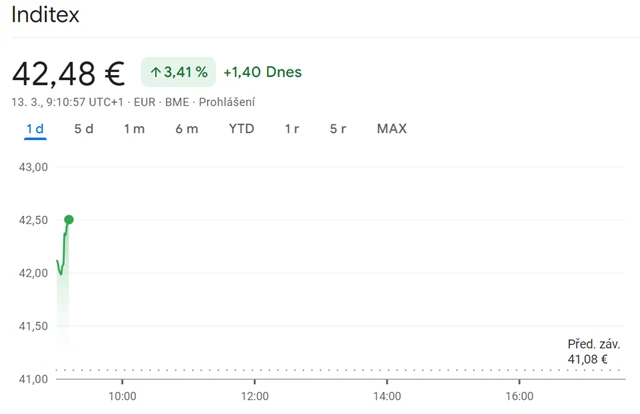640x414 pixels.
Task: Click the 12:00 time axis label
Action: (254, 396)
